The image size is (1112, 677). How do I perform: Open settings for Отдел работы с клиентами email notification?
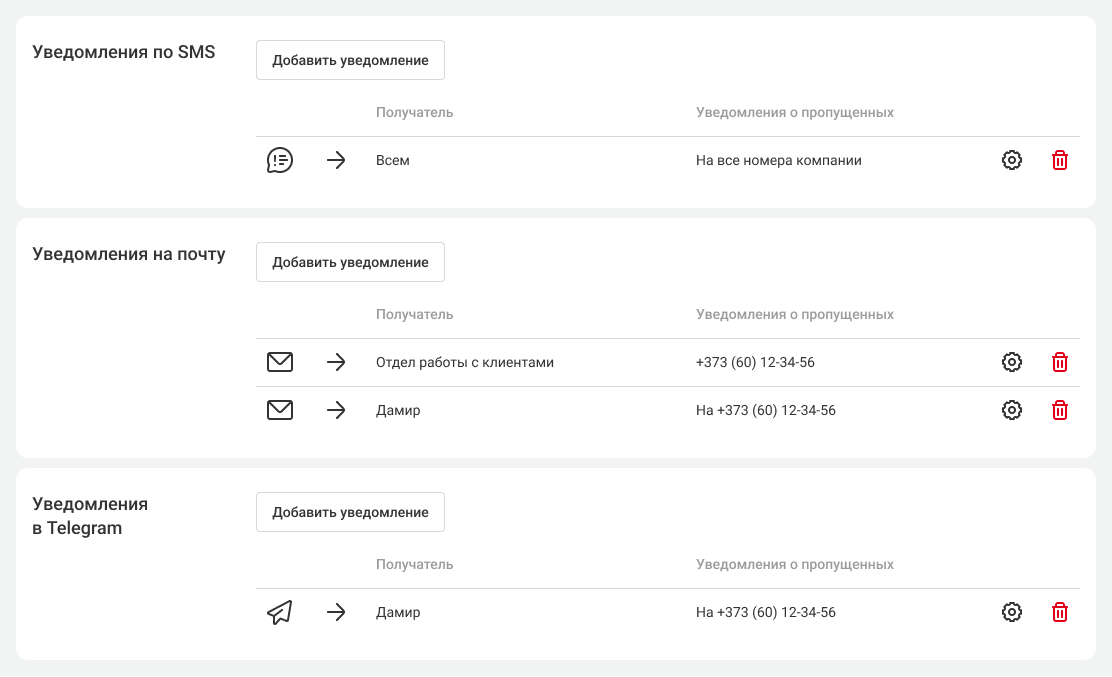[1012, 362]
